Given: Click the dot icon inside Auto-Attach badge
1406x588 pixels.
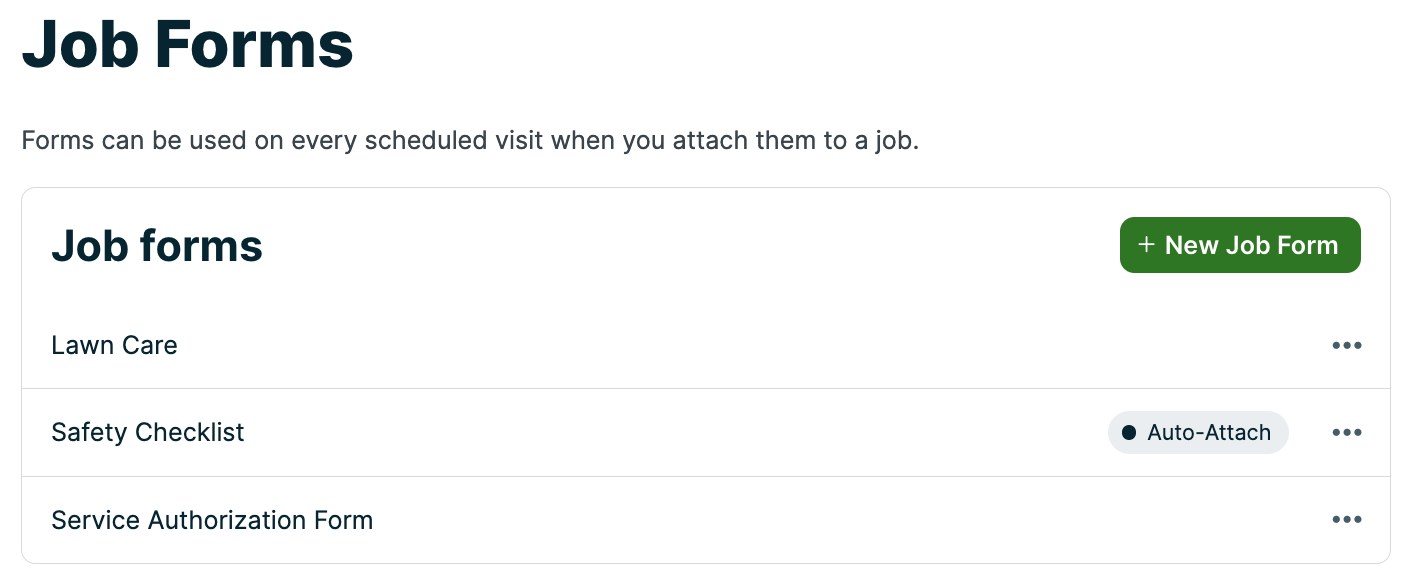Looking at the screenshot, I should click(x=1131, y=432).
